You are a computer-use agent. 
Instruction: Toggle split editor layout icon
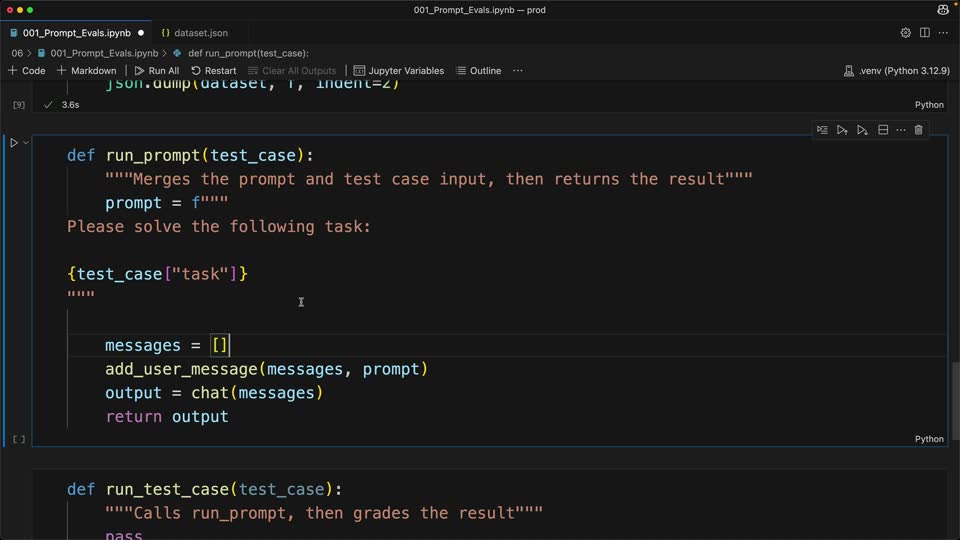coord(924,33)
